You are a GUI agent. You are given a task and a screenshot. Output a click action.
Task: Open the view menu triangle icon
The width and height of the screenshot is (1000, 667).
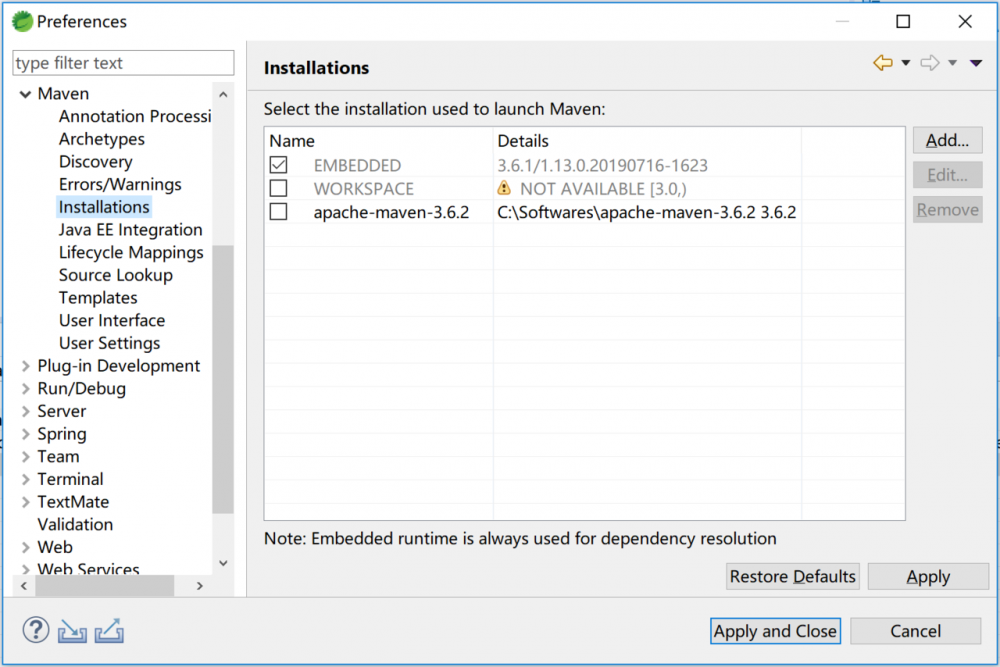point(976,63)
